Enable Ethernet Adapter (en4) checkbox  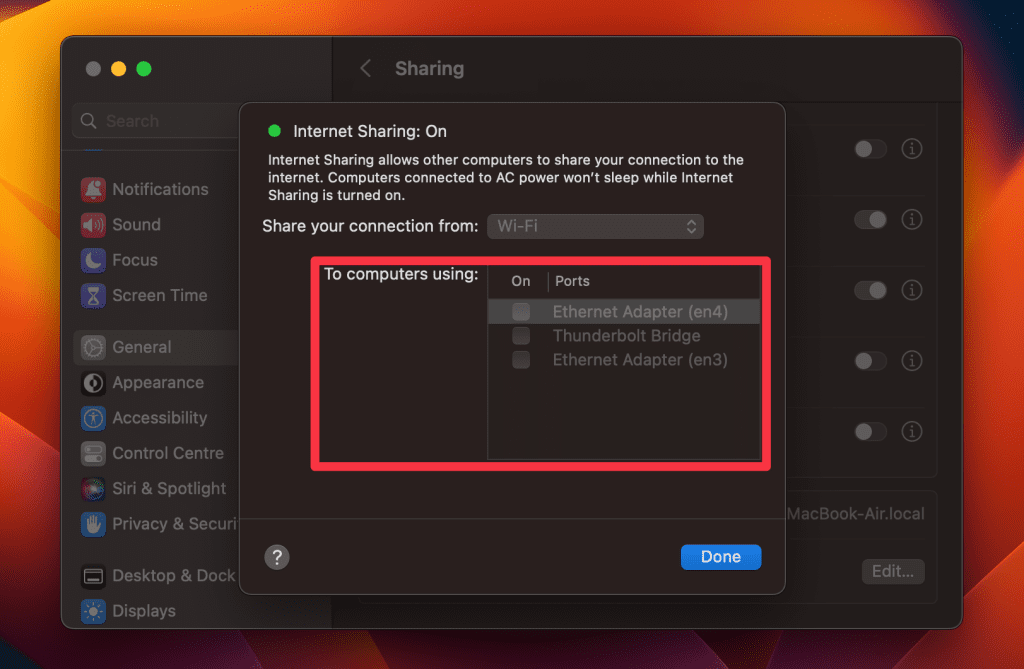[521, 312]
